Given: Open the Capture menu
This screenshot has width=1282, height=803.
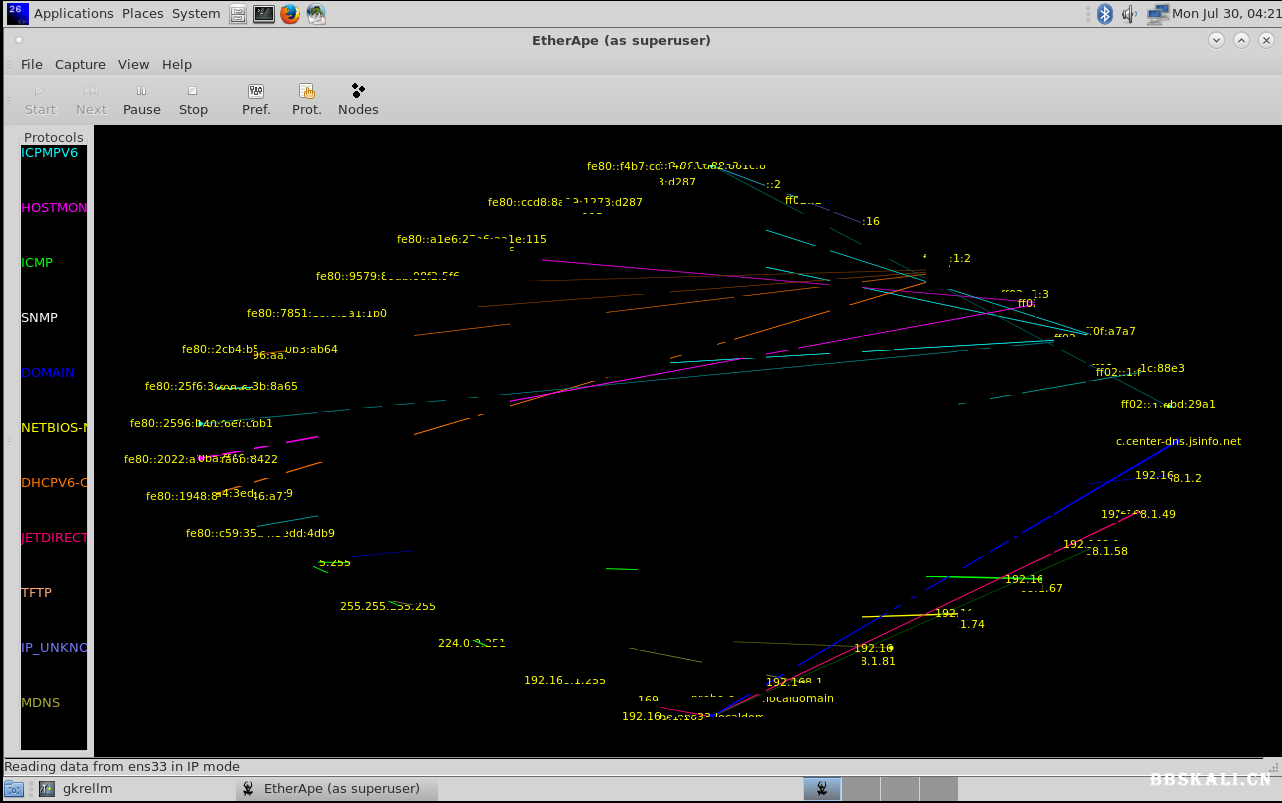Looking at the screenshot, I should [x=80, y=64].
